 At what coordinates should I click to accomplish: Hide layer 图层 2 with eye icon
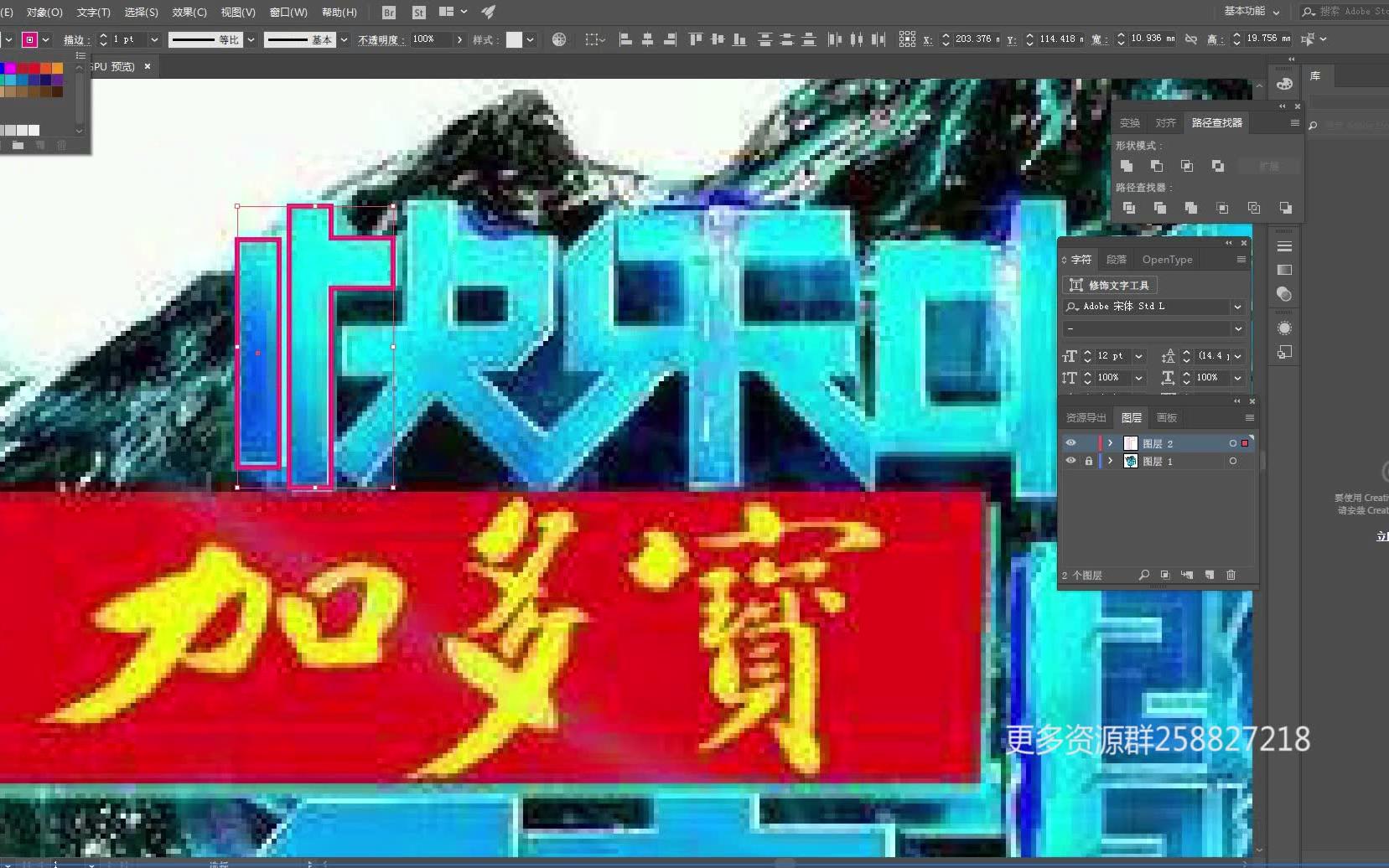pos(1070,443)
